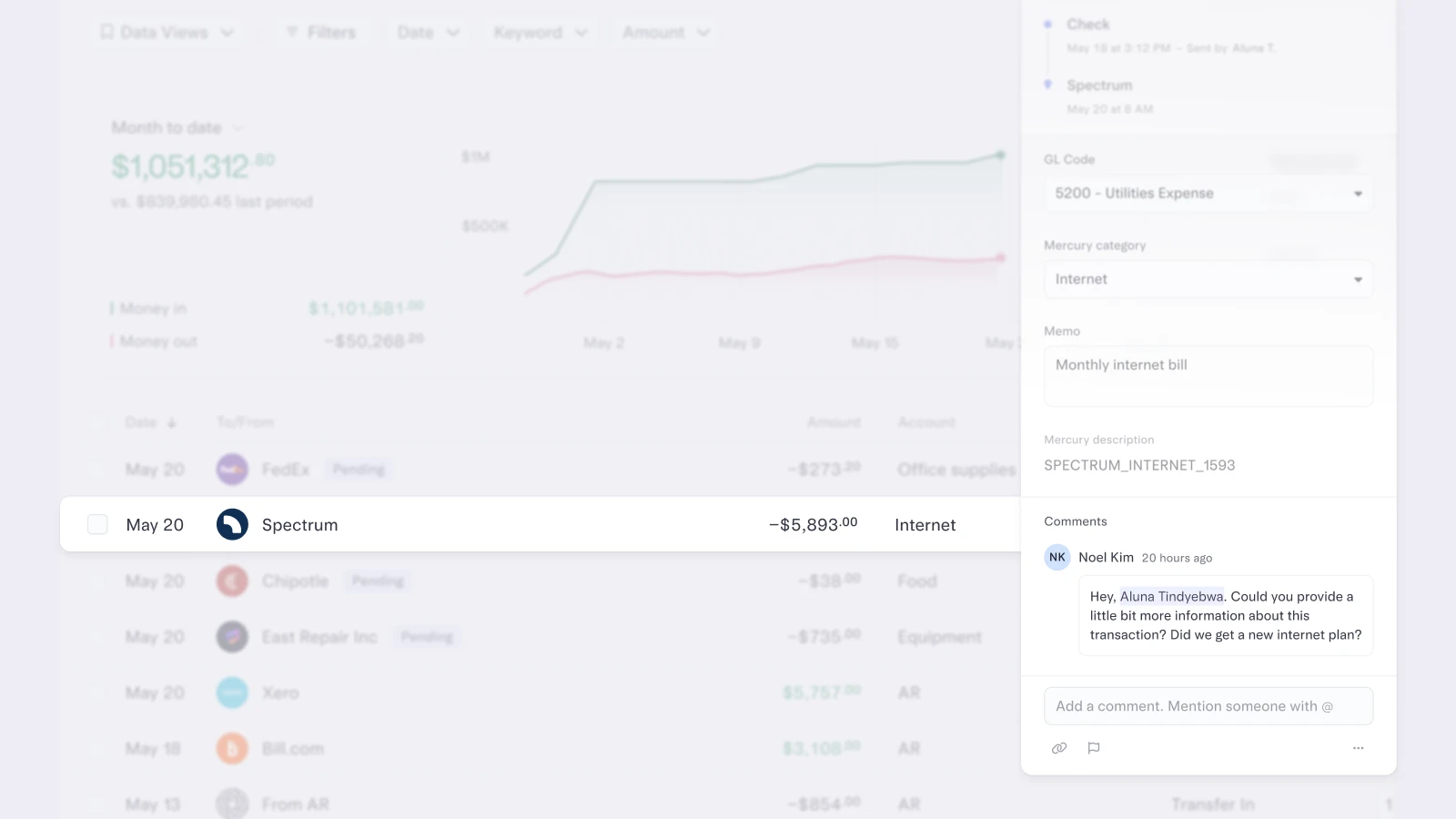Select the FedEx row checkbox

pos(97,470)
